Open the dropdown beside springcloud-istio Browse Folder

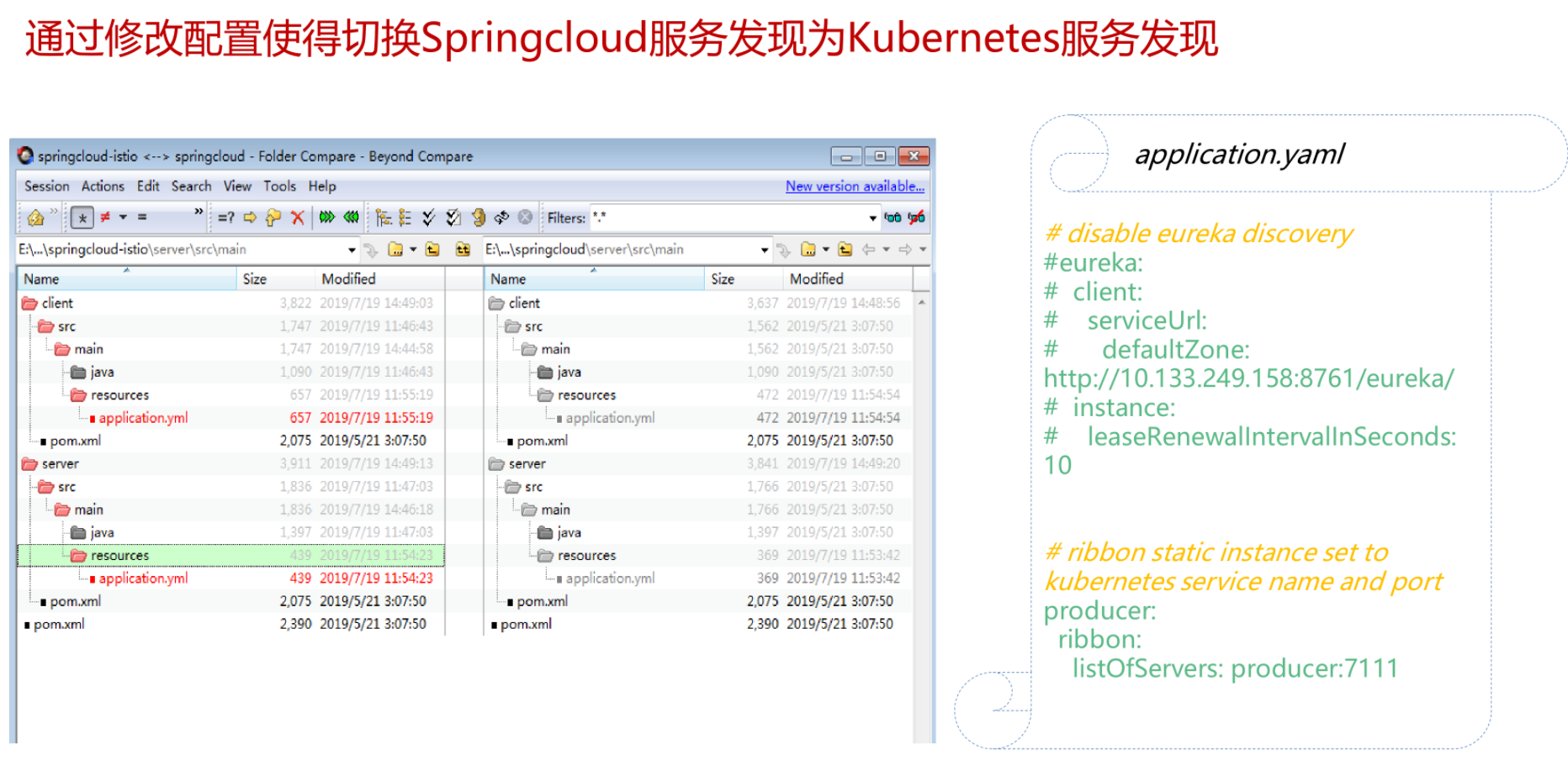point(413,250)
